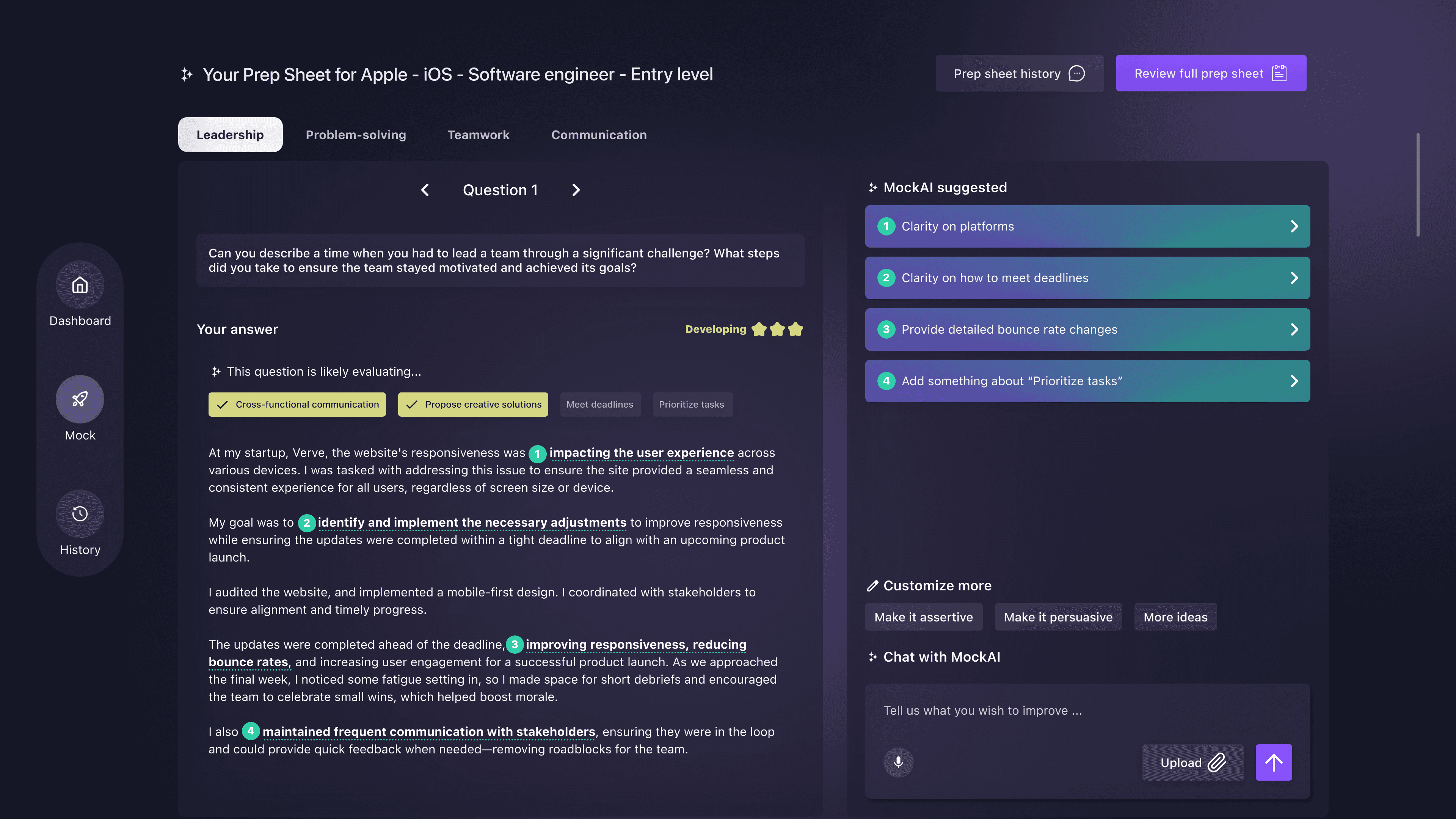Go to the previous question arrow
Screen dimensions: 1456x819
pyautogui.click(x=425, y=190)
